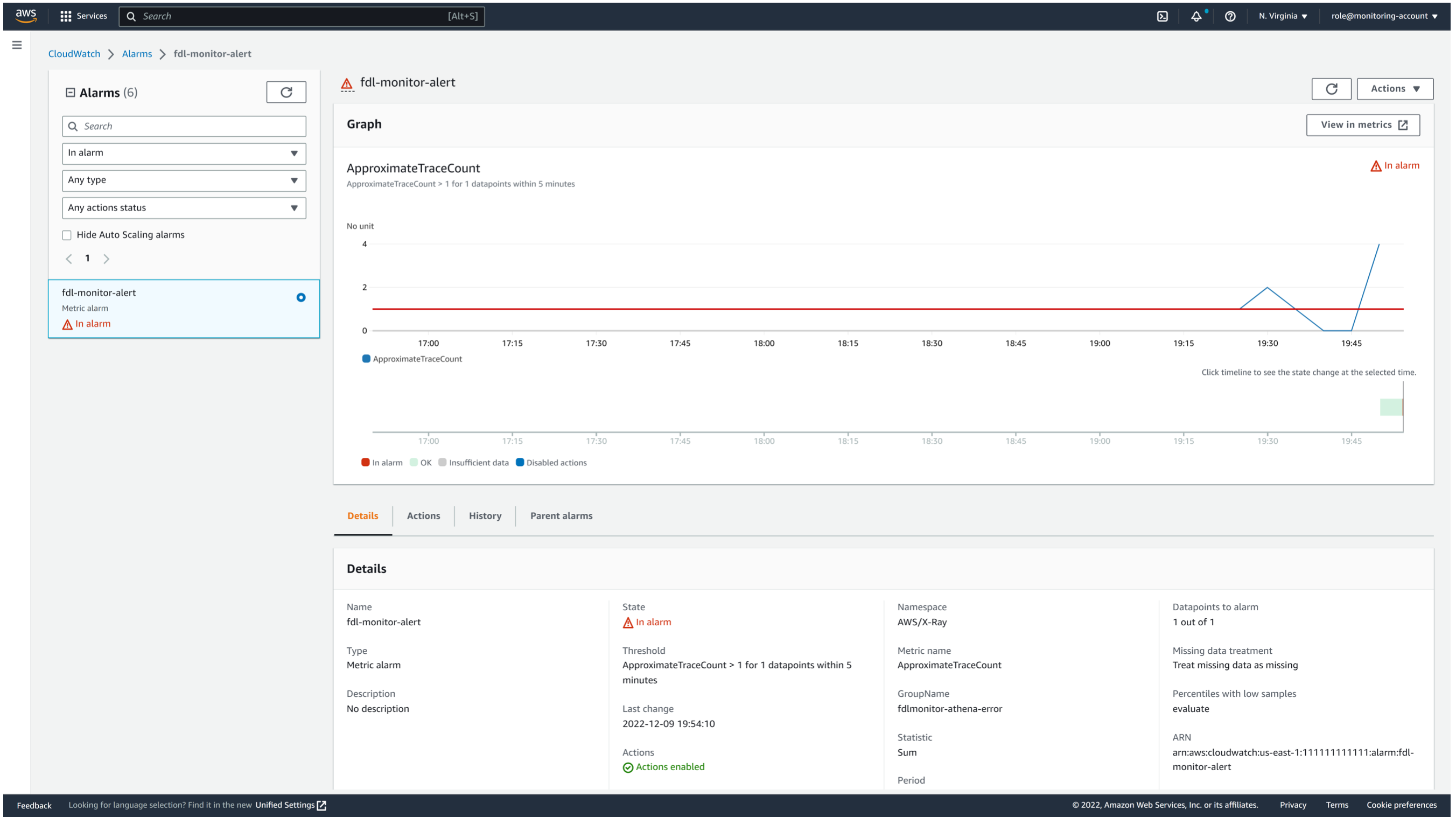Open the help question-mark icon
Screen dimensions: 1456x824
(x=1230, y=15)
